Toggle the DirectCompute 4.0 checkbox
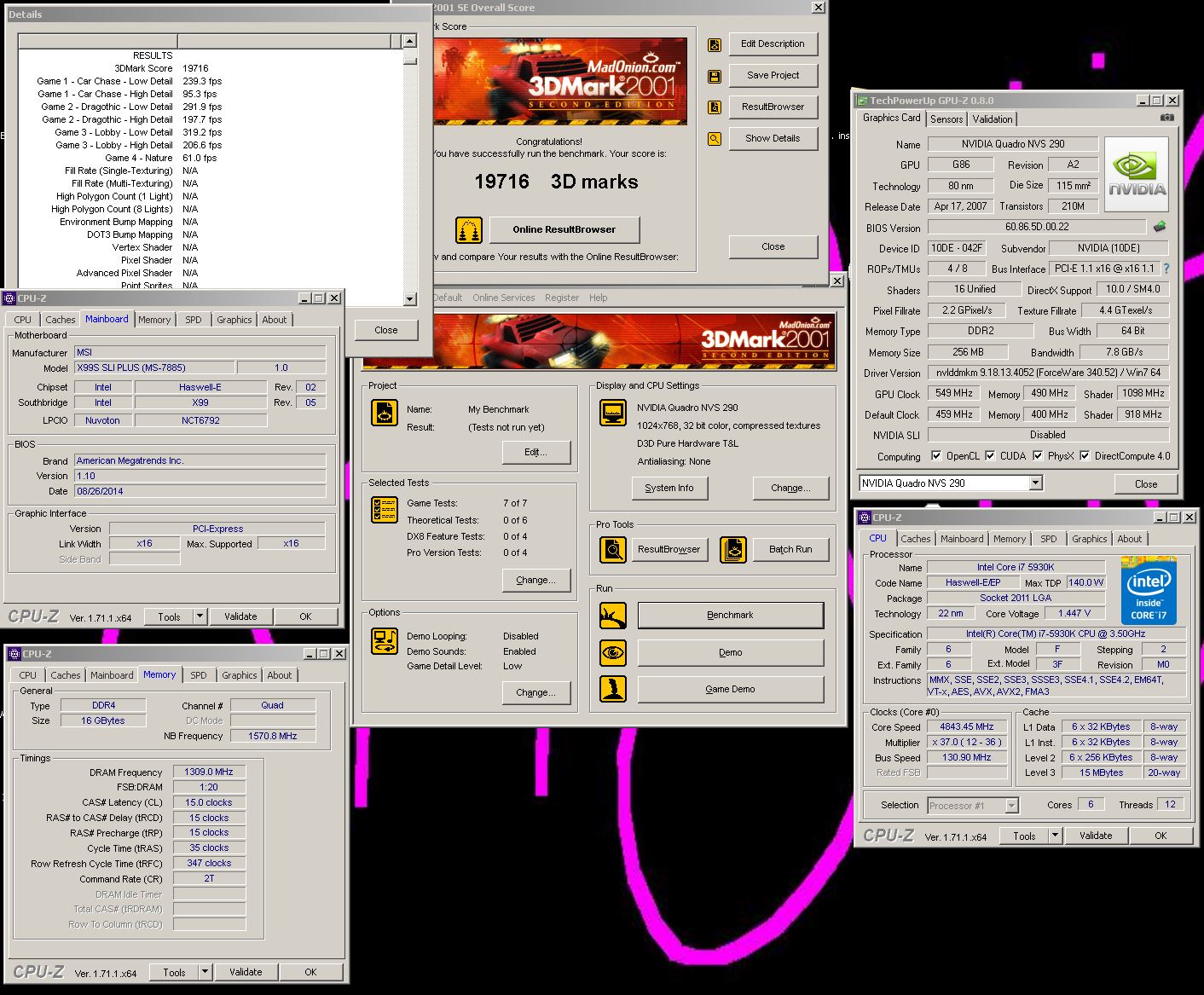This screenshot has height=995, width=1204. (x=1085, y=456)
